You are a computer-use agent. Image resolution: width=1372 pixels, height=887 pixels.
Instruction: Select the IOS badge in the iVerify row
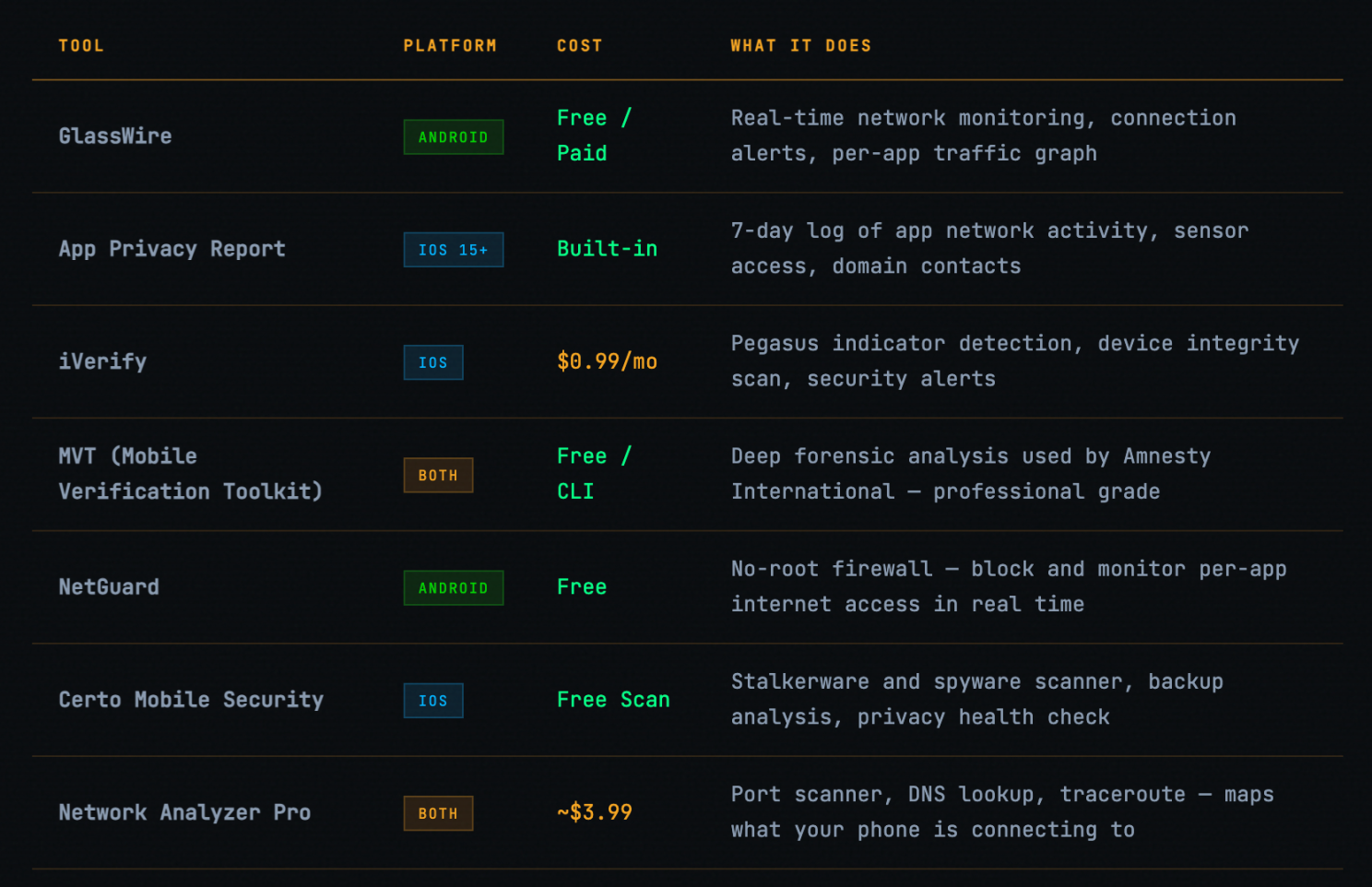(433, 362)
